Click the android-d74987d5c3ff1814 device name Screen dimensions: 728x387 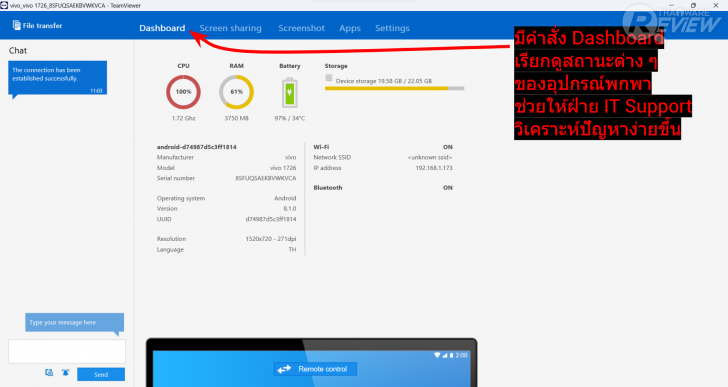196,147
